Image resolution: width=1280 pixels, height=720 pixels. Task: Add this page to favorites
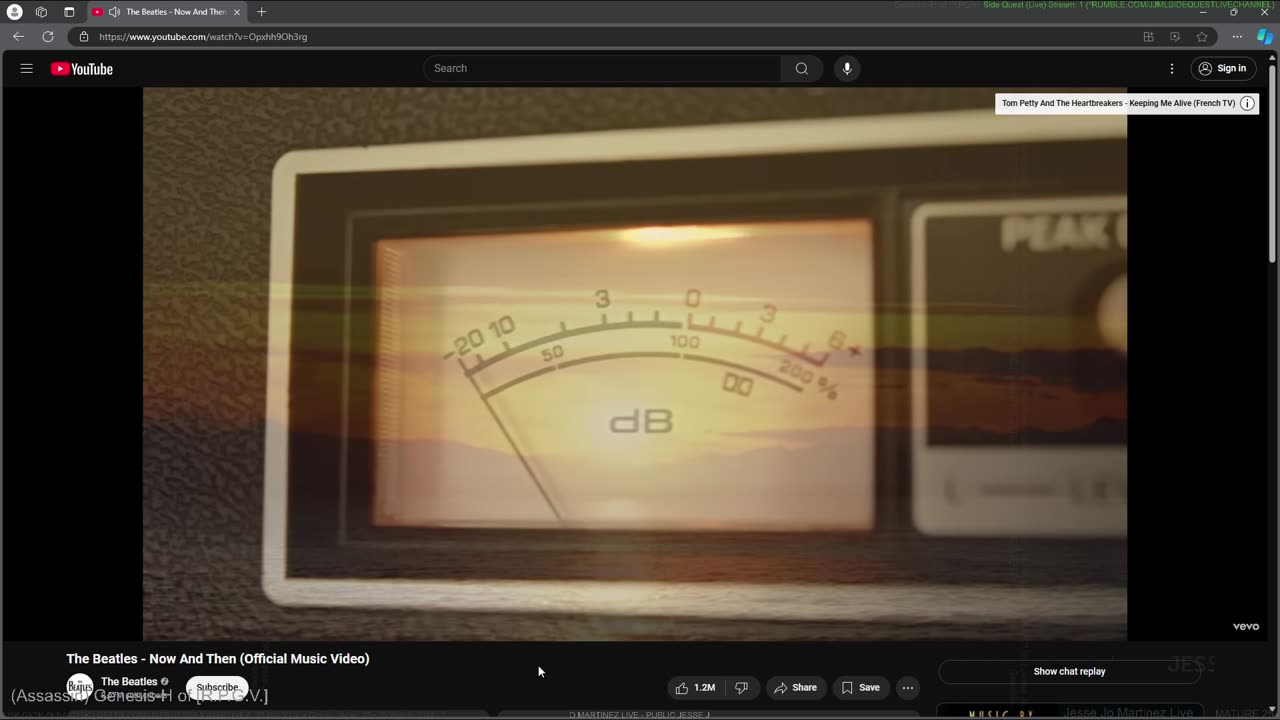click(x=1202, y=37)
